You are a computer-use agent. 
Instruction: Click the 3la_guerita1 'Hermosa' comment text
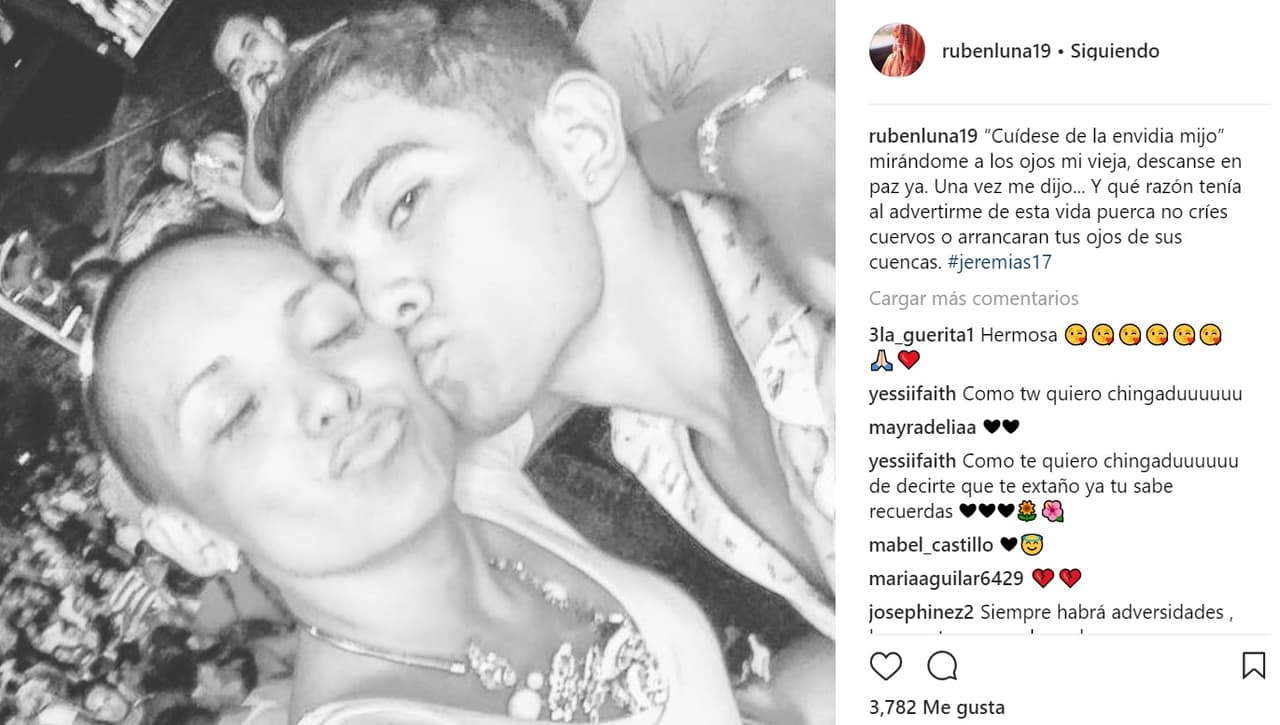pos(1019,335)
